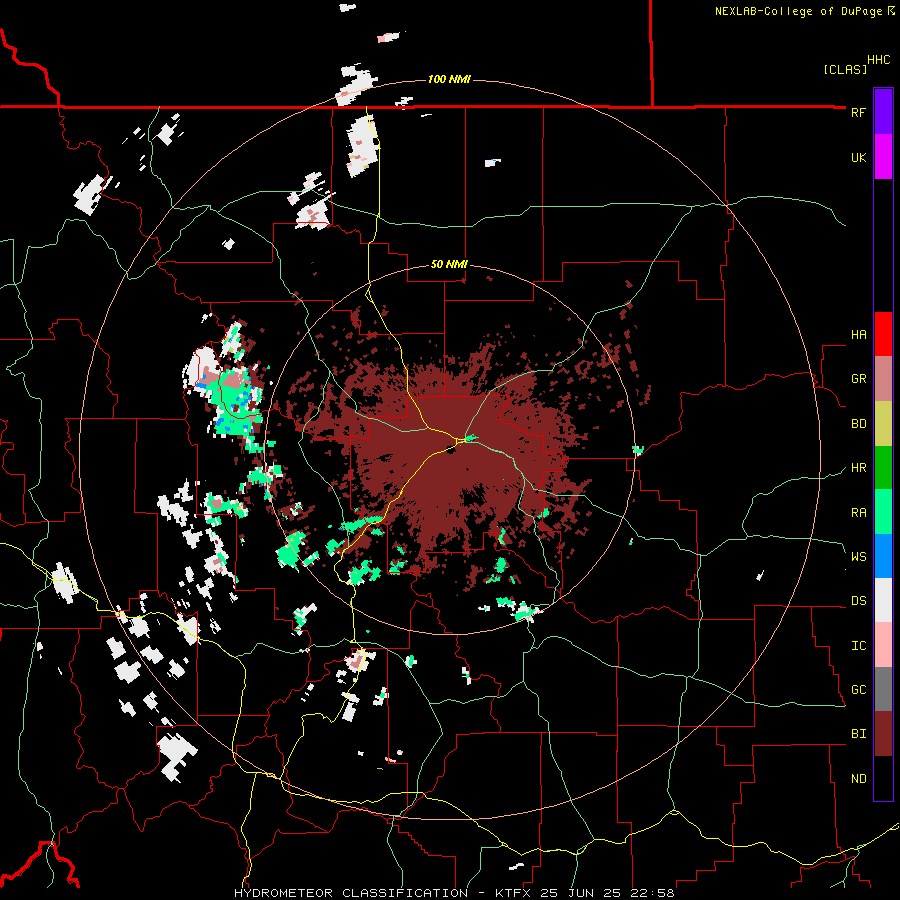
Task: Click the BD legend label
Action: click(x=858, y=424)
